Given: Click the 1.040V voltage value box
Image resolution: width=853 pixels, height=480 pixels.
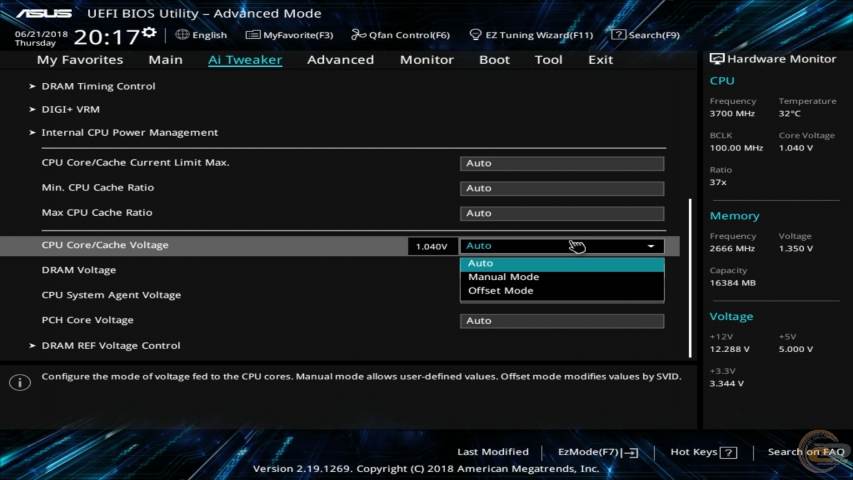Looking at the screenshot, I should coord(432,247).
